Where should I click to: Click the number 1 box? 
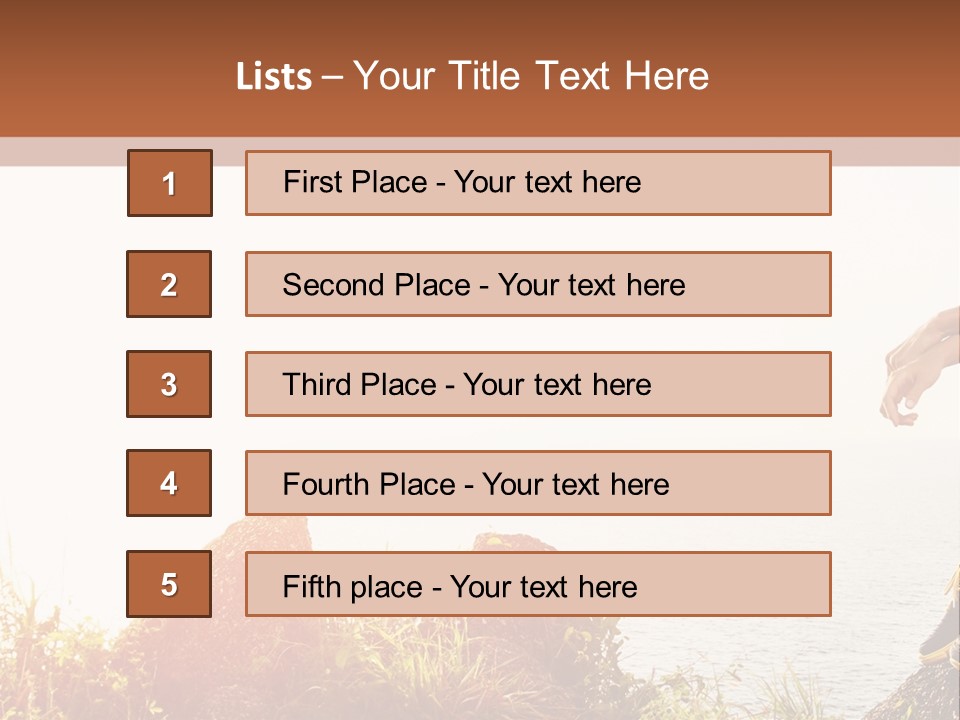click(169, 183)
